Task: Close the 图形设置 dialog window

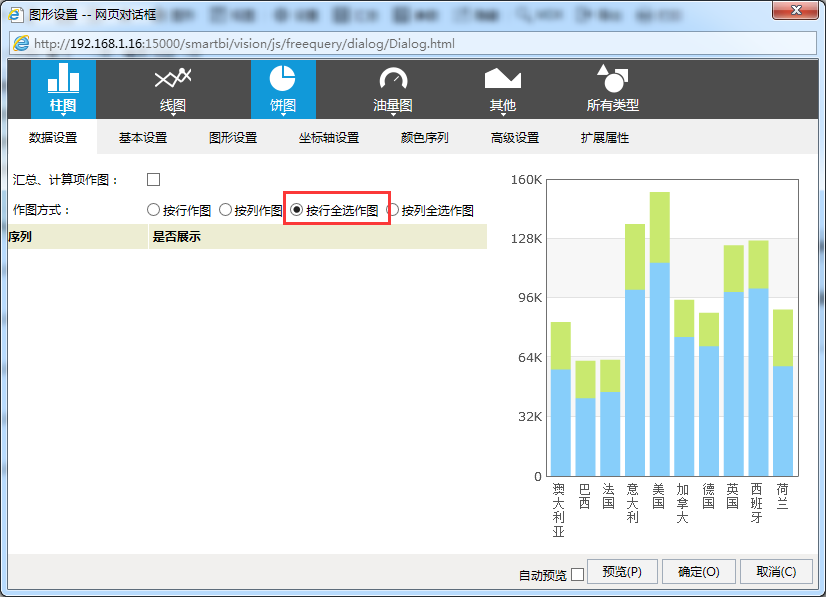Action: 795,10
